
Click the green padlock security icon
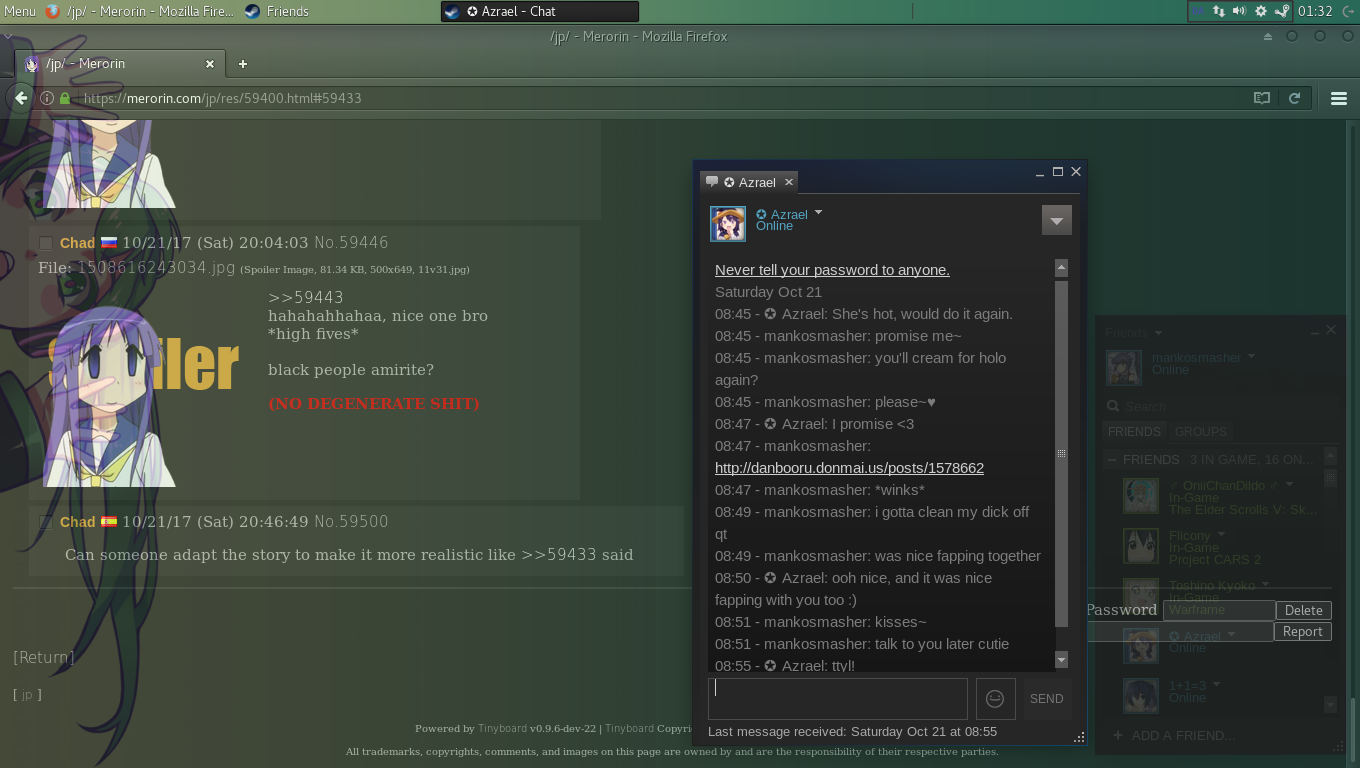[x=65, y=98]
